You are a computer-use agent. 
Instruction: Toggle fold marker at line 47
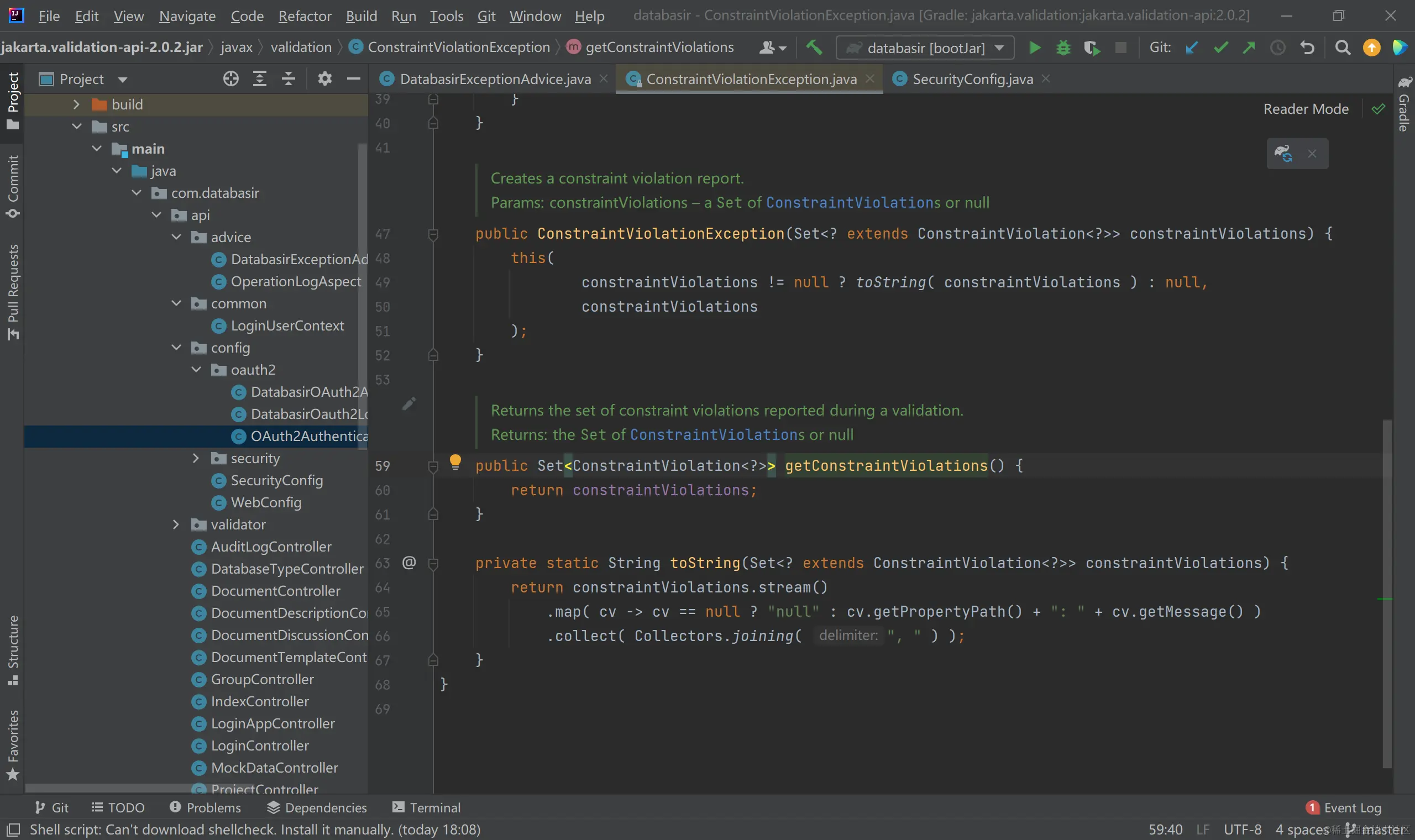click(x=433, y=234)
